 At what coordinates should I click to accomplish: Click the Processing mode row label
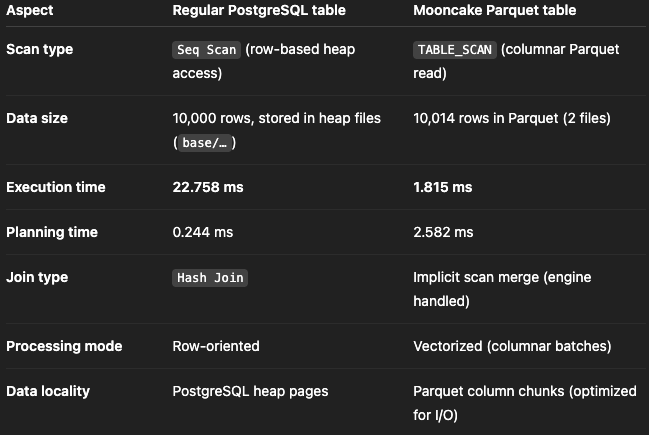pyautogui.click(x=64, y=346)
